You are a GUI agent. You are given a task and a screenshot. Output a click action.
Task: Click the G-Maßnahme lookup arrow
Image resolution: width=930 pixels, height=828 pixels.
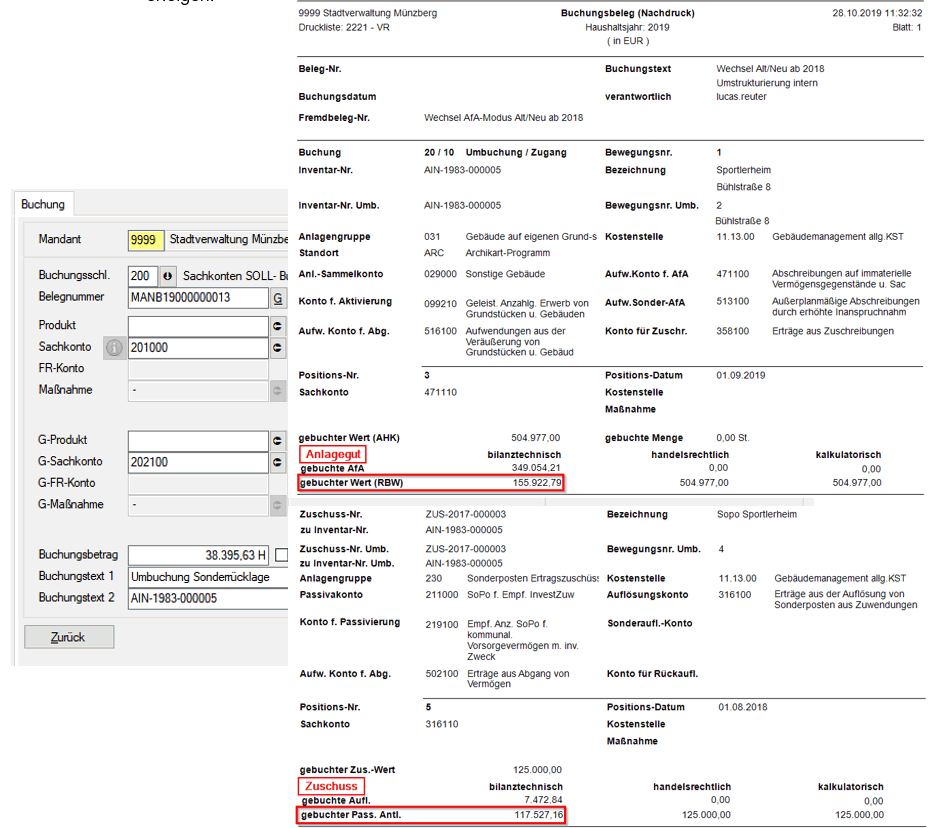(277, 504)
